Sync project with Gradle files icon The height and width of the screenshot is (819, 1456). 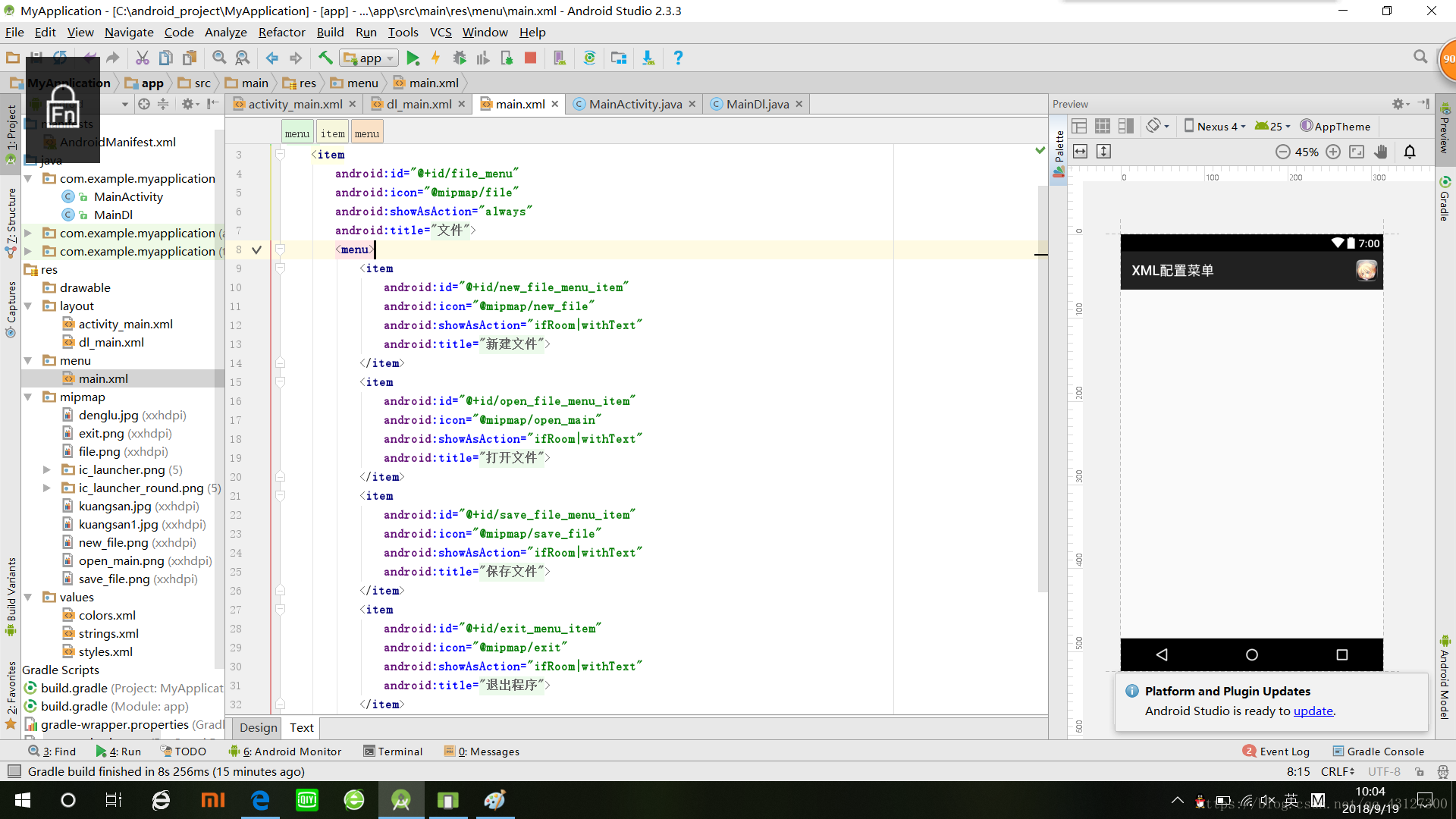[x=589, y=58]
